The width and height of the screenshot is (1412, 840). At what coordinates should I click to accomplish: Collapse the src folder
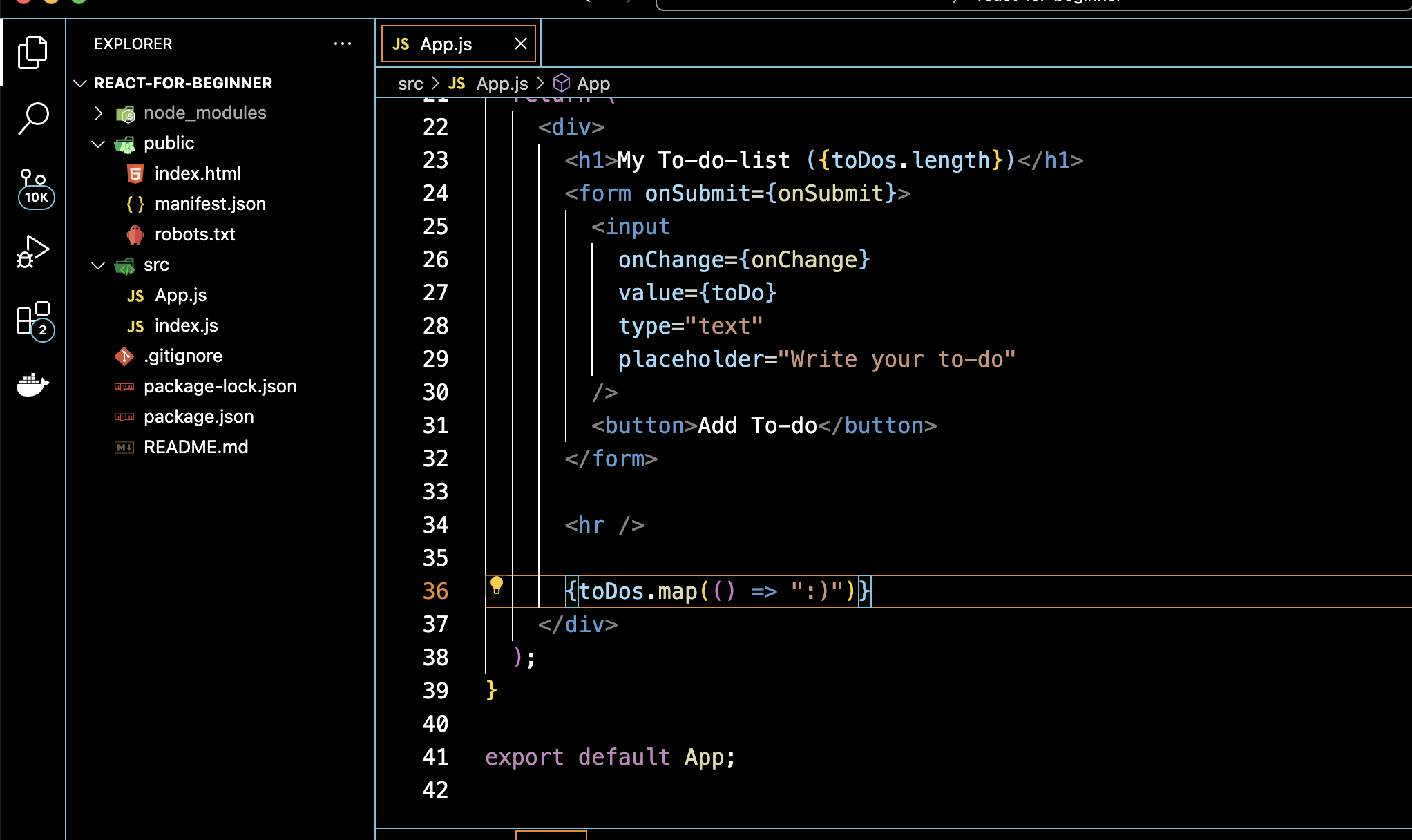point(98,265)
